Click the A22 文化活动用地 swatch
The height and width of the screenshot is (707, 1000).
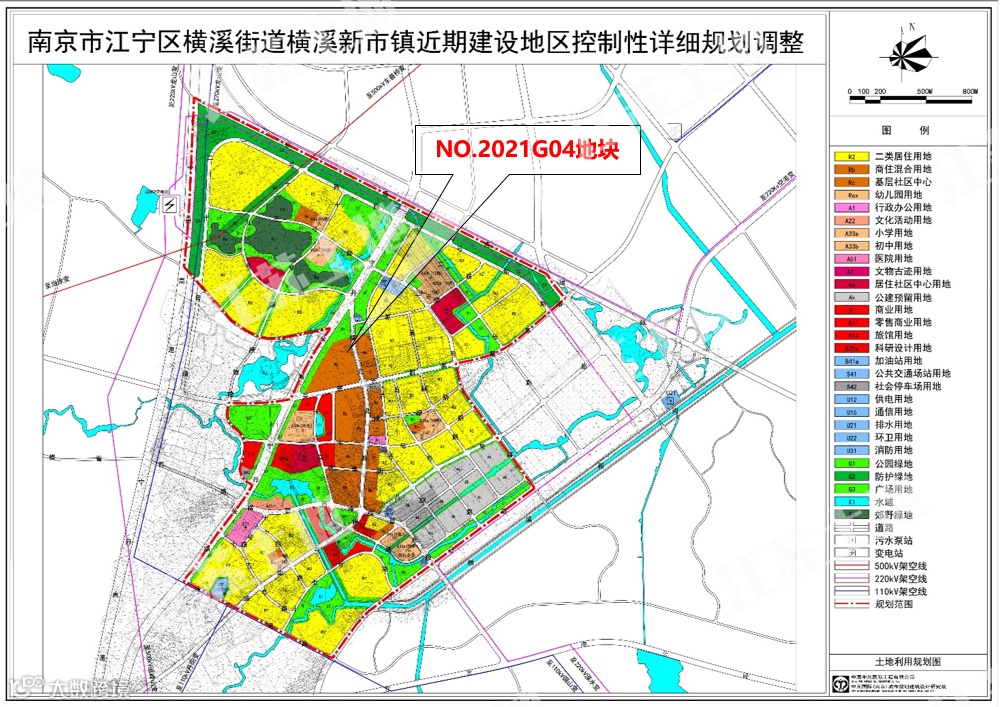[x=851, y=220]
